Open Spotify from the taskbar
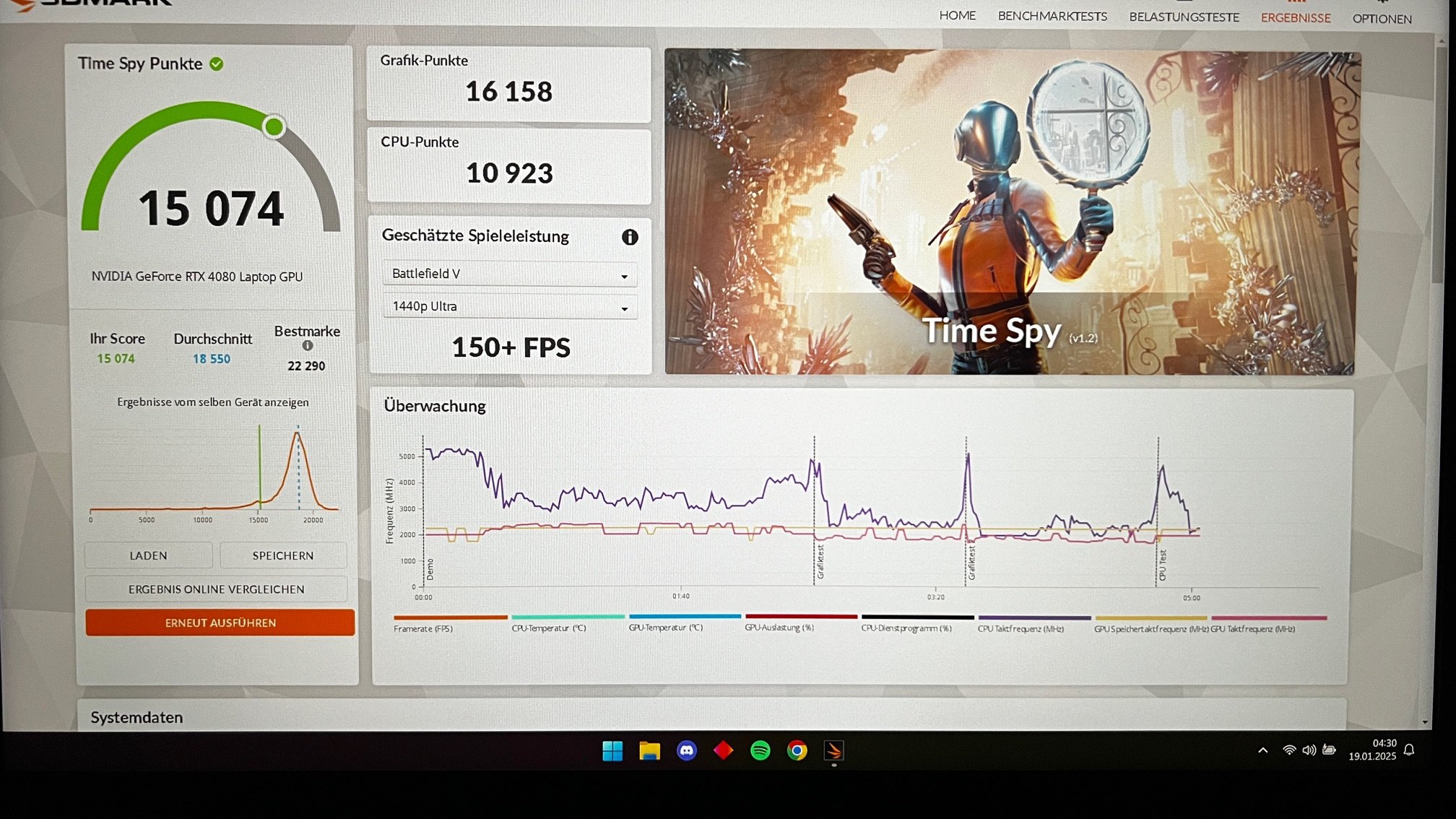This screenshot has width=1456, height=819. 760,750
